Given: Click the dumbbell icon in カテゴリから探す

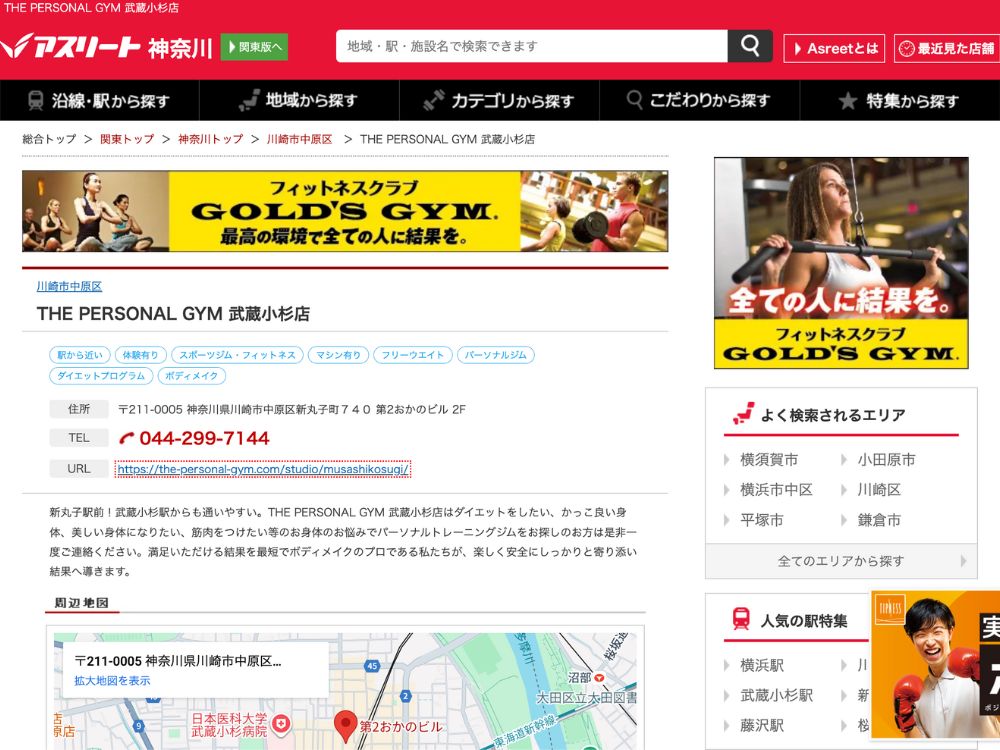Looking at the screenshot, I should (434, 100).
